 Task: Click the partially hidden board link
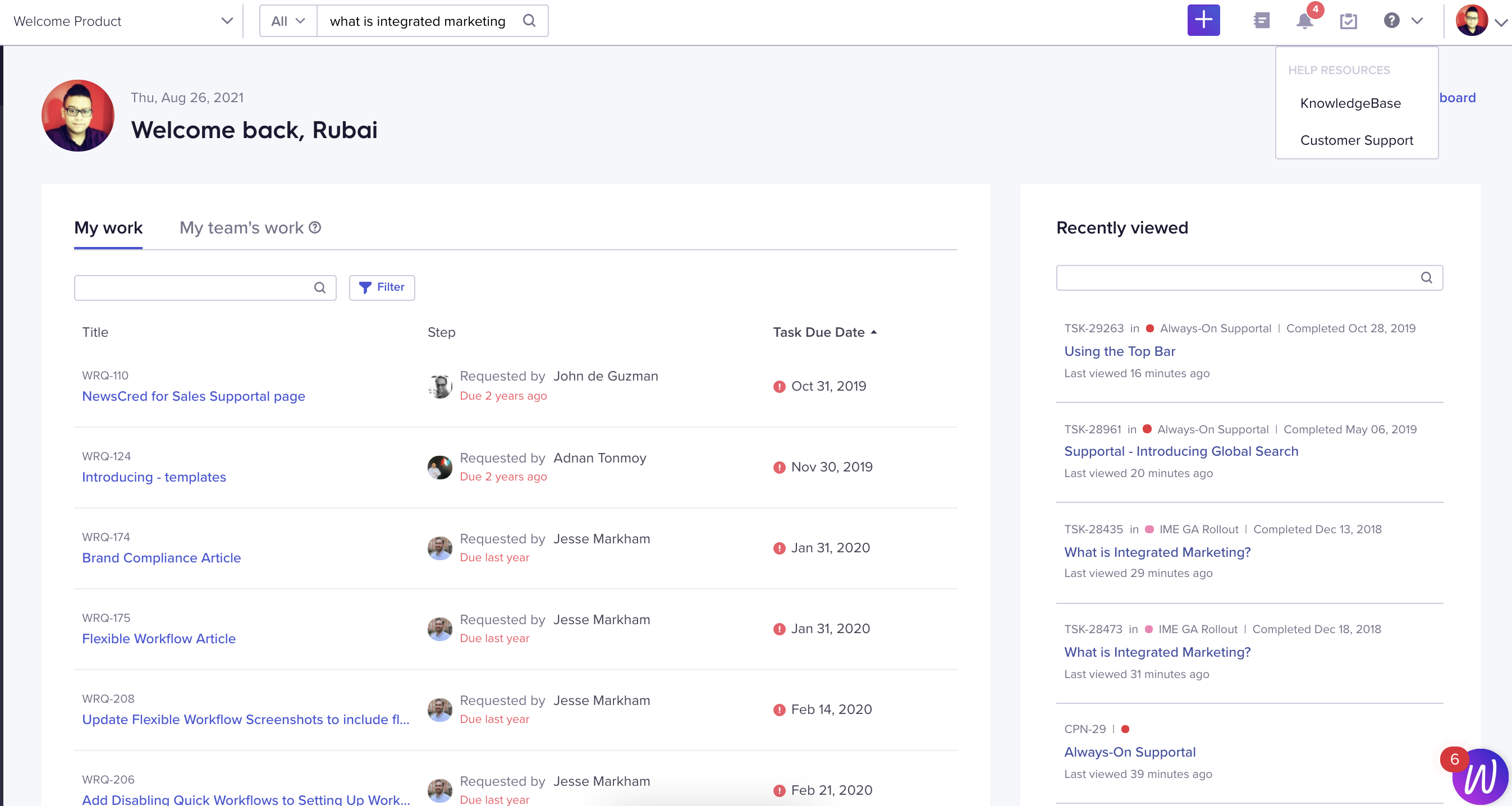[x=1458, y=98]
